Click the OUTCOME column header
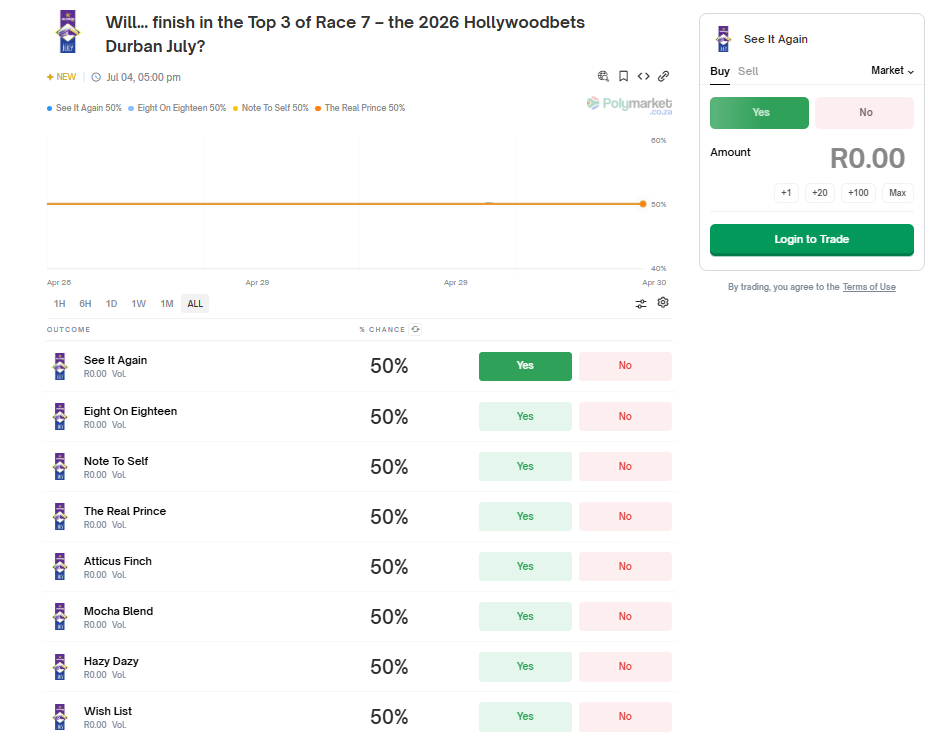Image resolution: width=933 pixels, height=749 pixels. [x=68, y=330]
